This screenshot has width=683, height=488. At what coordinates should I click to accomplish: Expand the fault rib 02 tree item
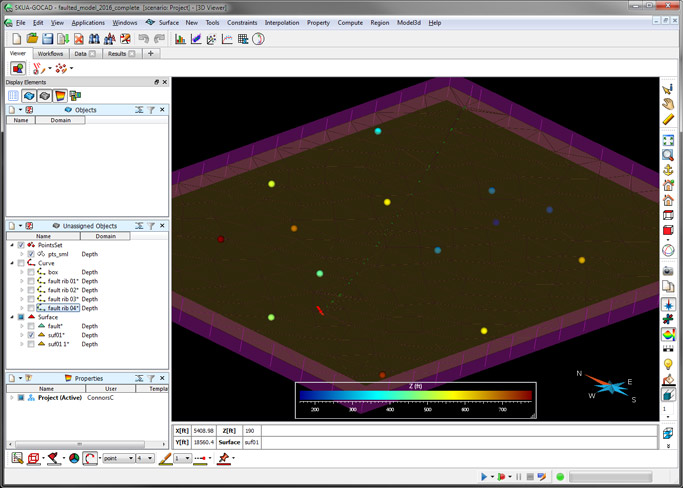coord(22,290)
